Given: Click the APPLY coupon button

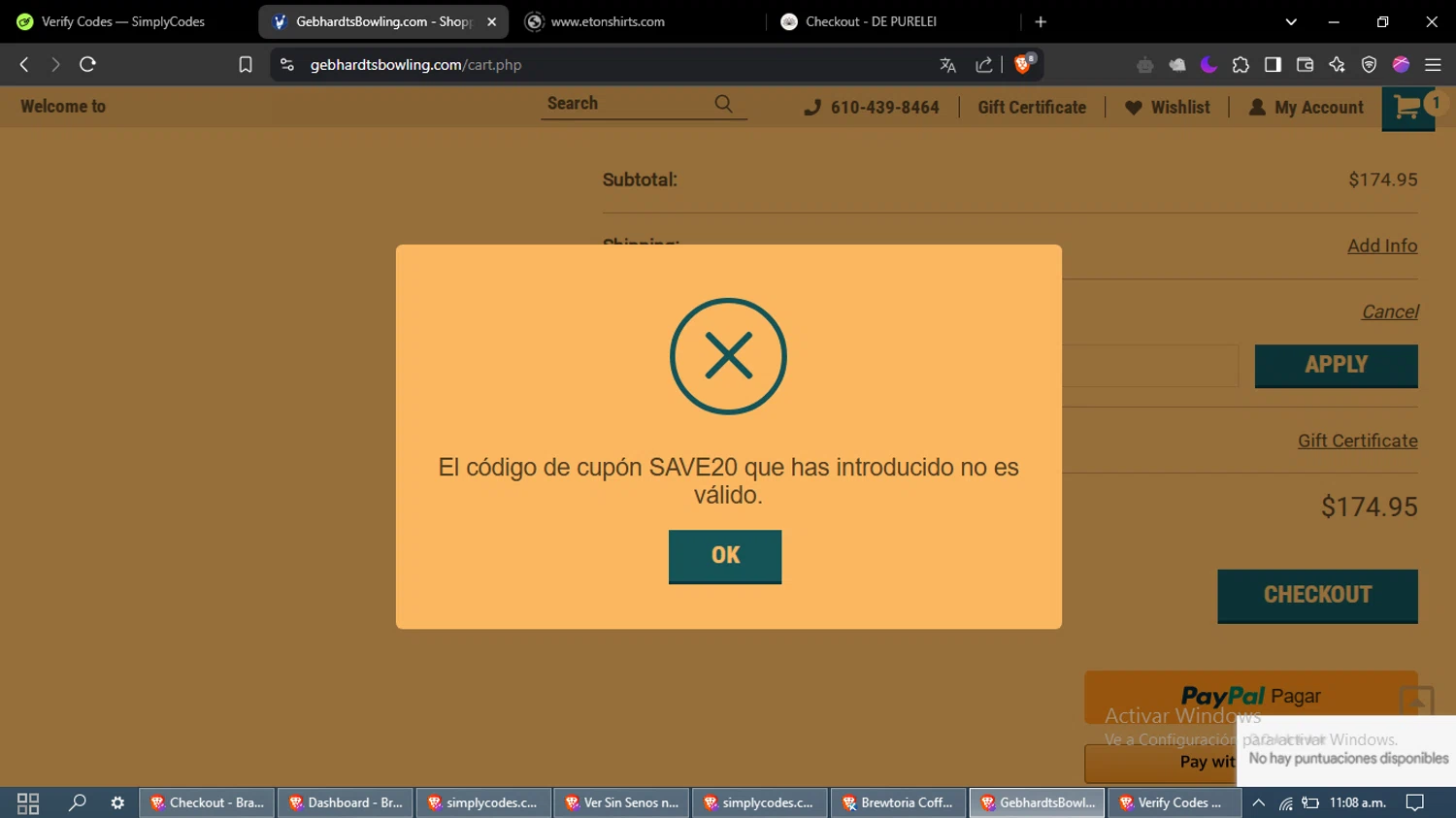Looking at the screenshot, I should pyautogui.click(x=1336, y=366).
